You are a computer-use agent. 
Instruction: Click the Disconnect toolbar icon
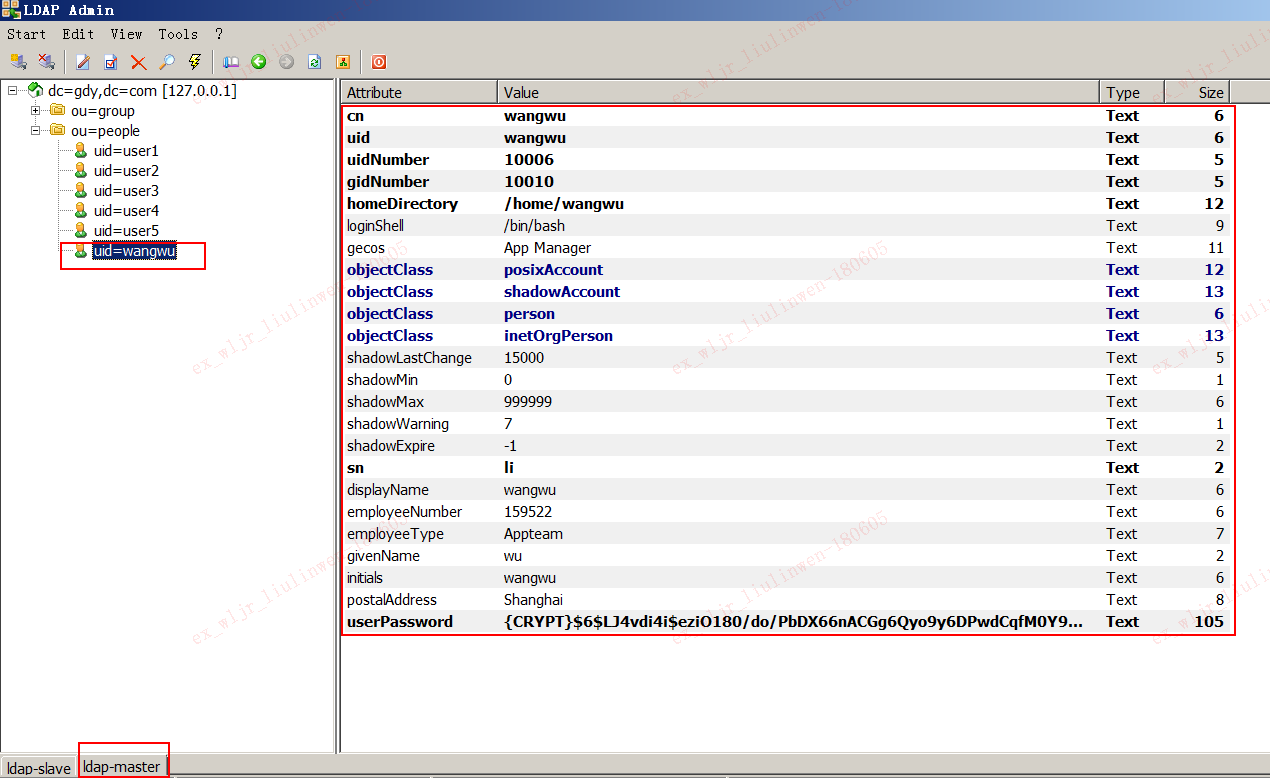46,62
